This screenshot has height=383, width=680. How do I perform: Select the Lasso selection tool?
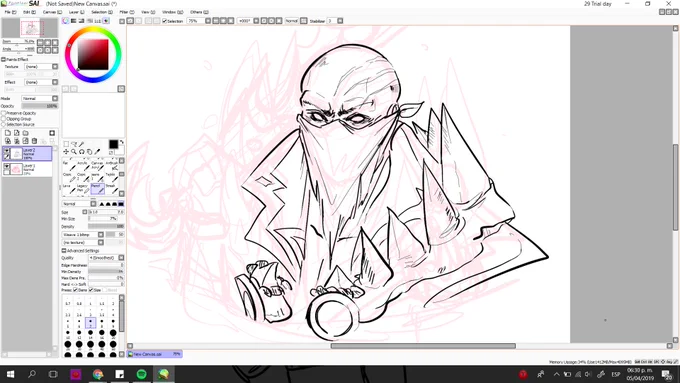coord(74,144)
